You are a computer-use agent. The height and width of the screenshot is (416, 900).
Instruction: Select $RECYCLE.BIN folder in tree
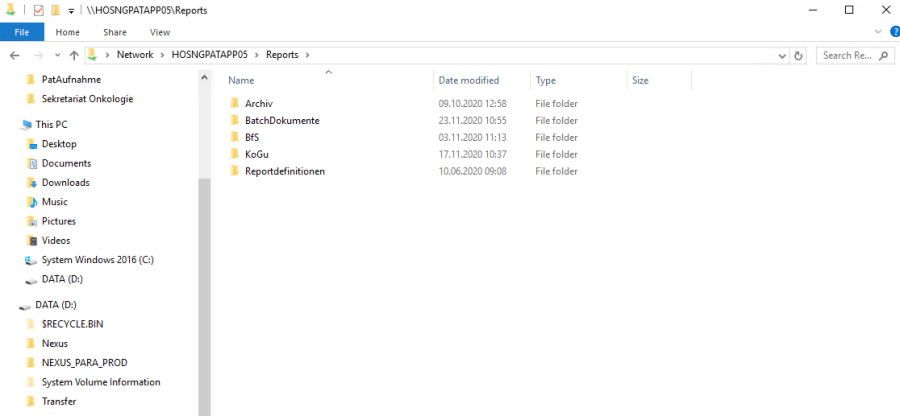pos(72,324)
